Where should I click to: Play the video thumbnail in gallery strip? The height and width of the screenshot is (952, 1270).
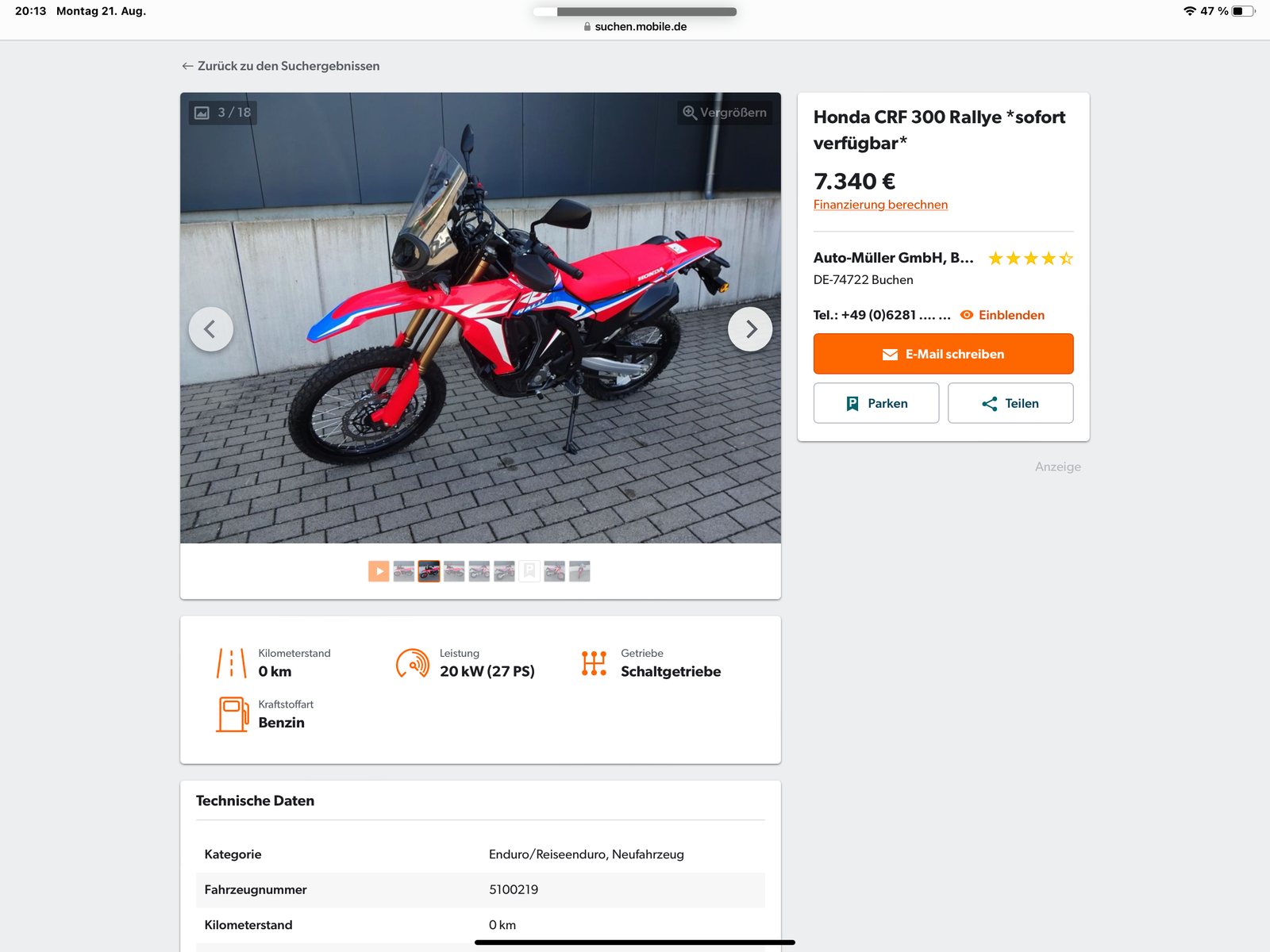379,571
